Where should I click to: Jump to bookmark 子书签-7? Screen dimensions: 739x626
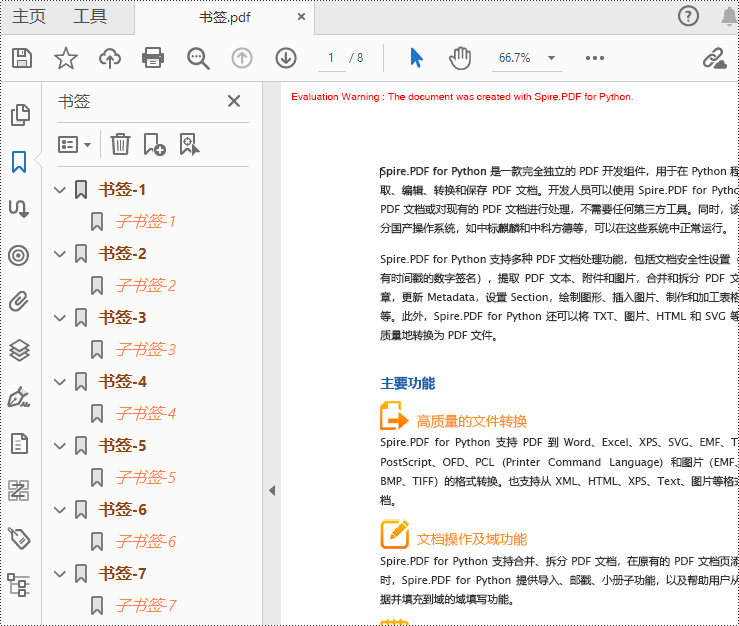coord(146,605)
